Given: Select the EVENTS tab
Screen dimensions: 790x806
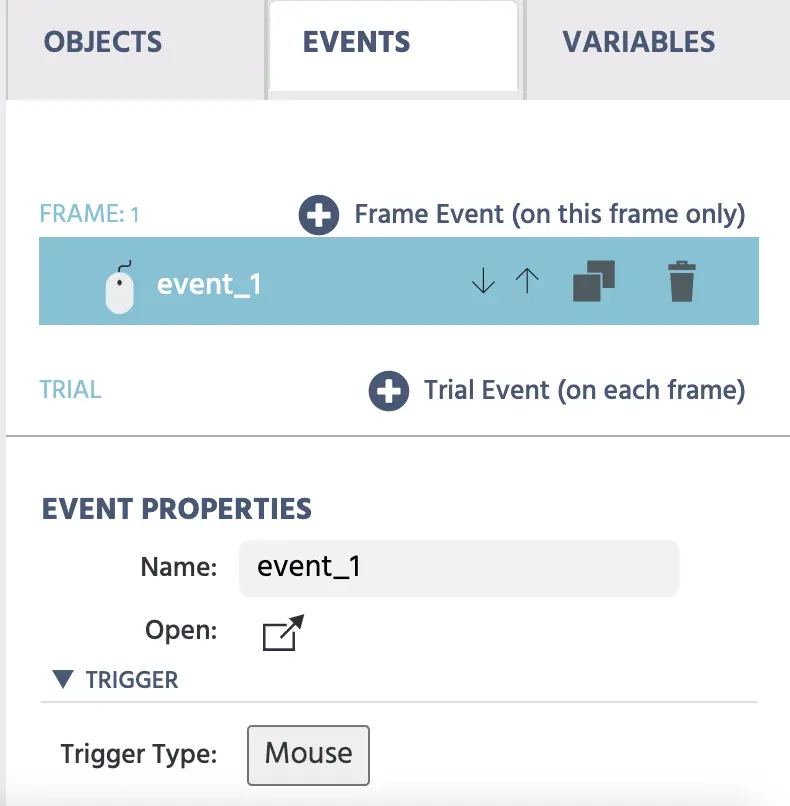Looking at the screenshot, I should coord(356,42).
